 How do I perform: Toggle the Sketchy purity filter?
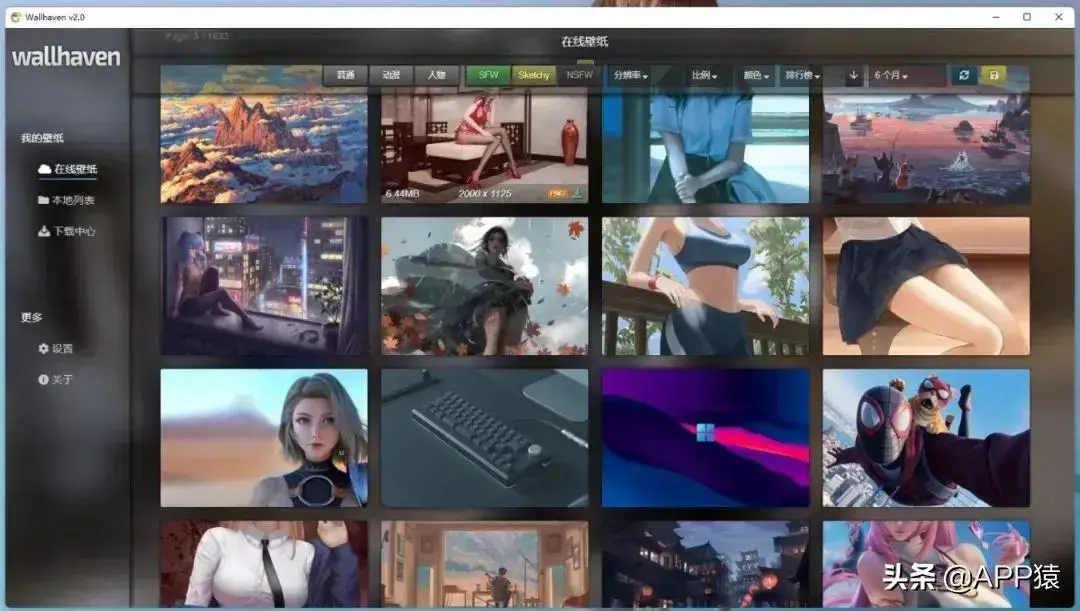[534, 75]
